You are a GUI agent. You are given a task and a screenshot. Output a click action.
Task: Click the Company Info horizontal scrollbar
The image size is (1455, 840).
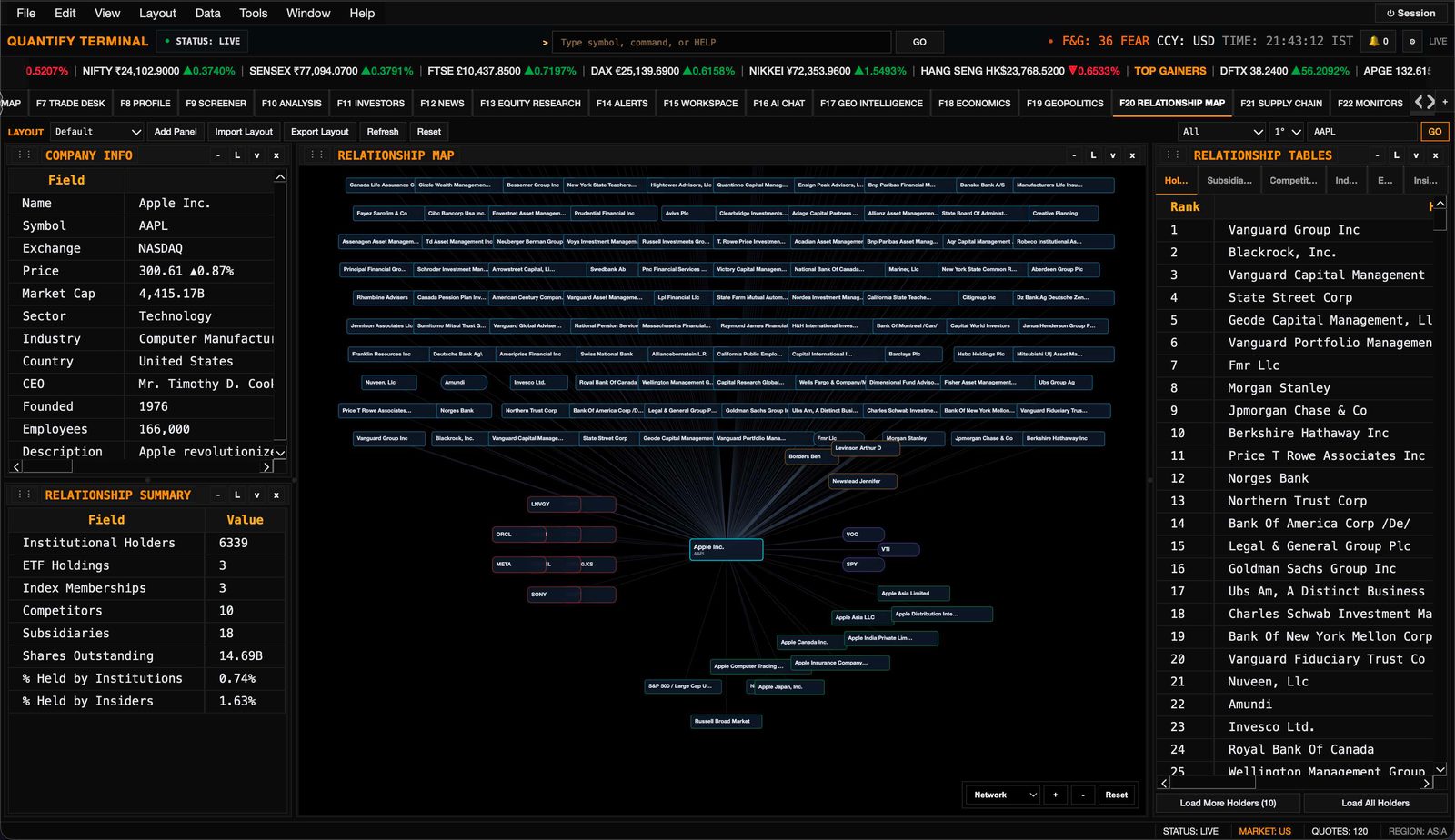(141, 466)
